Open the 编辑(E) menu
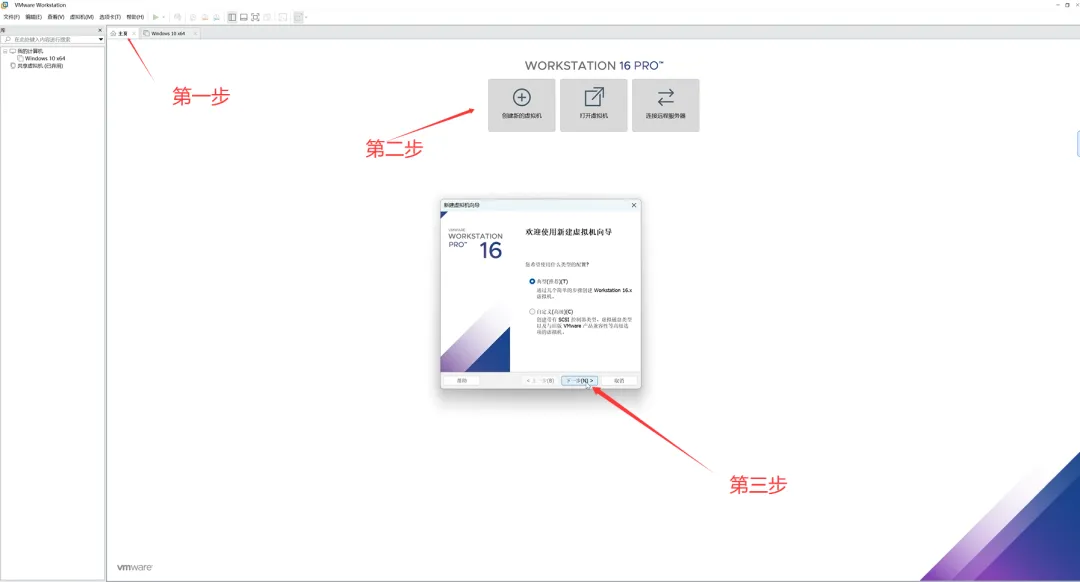Screen dimensions: 1080x582 [34, 17]
